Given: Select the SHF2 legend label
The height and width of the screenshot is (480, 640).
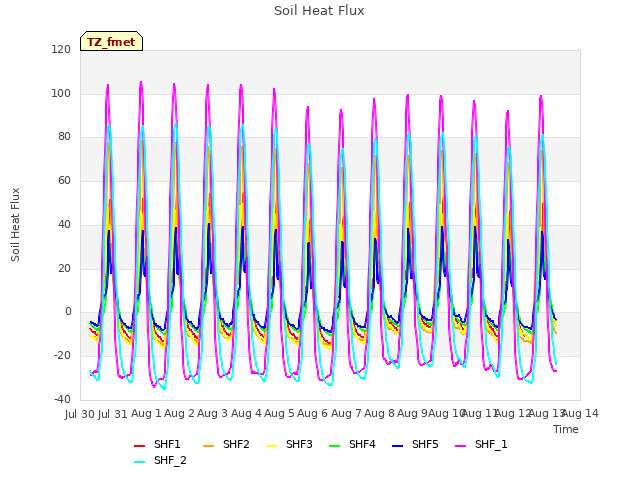Looking at the screenshot, I should tap(236, 444).
